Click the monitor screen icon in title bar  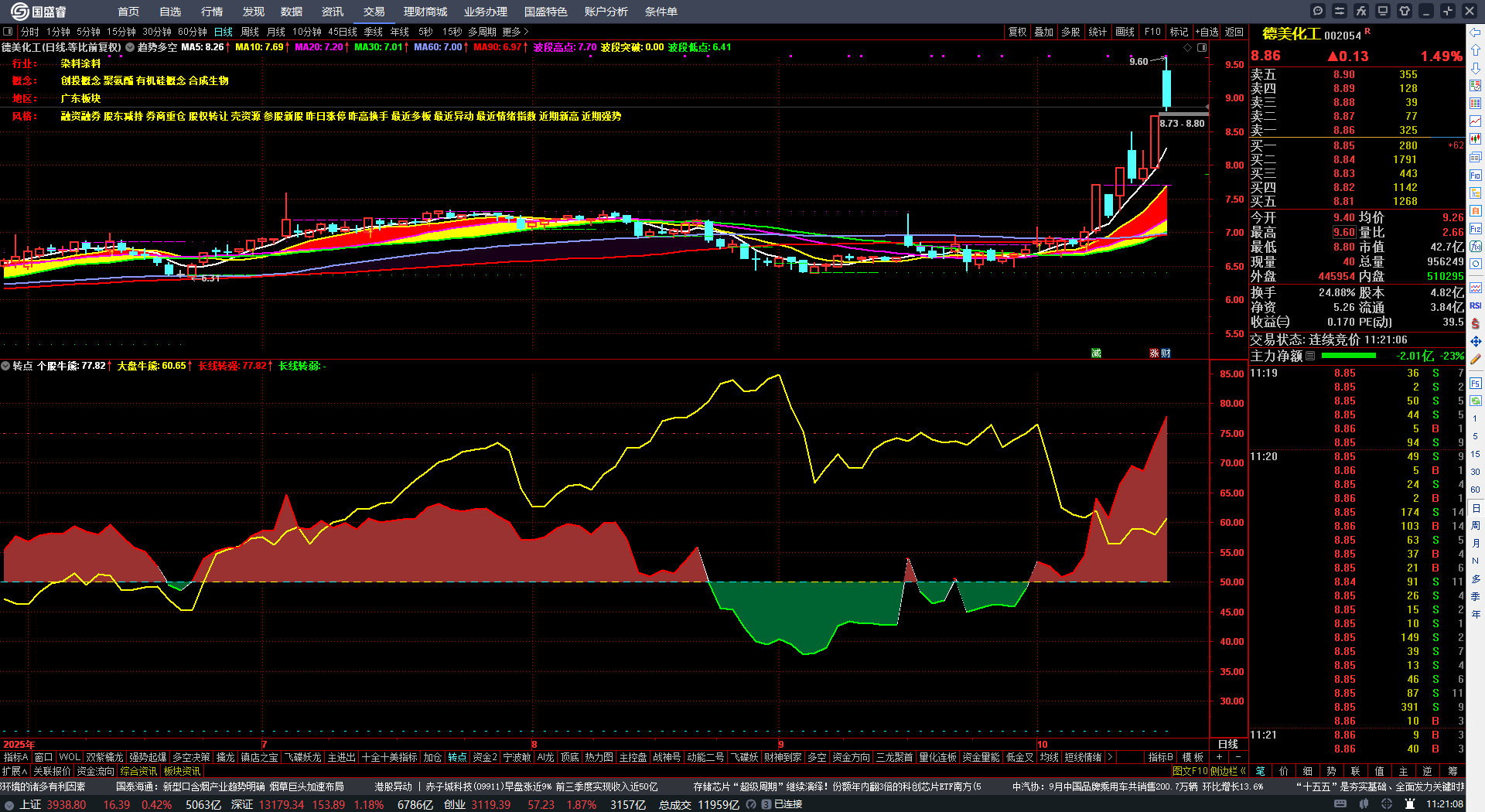[1383, 11]
